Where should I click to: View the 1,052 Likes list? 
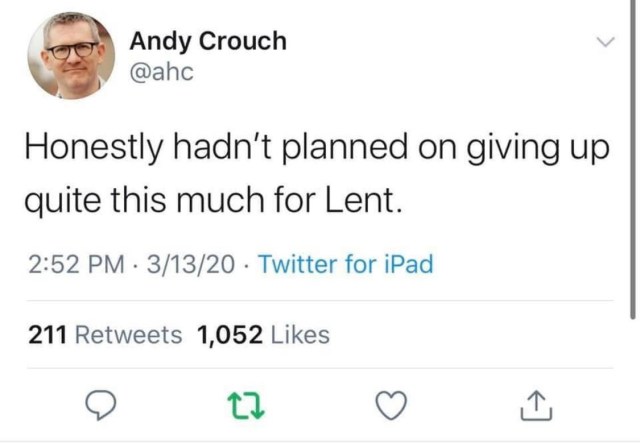pyautogui.click(x=264, y=335)
